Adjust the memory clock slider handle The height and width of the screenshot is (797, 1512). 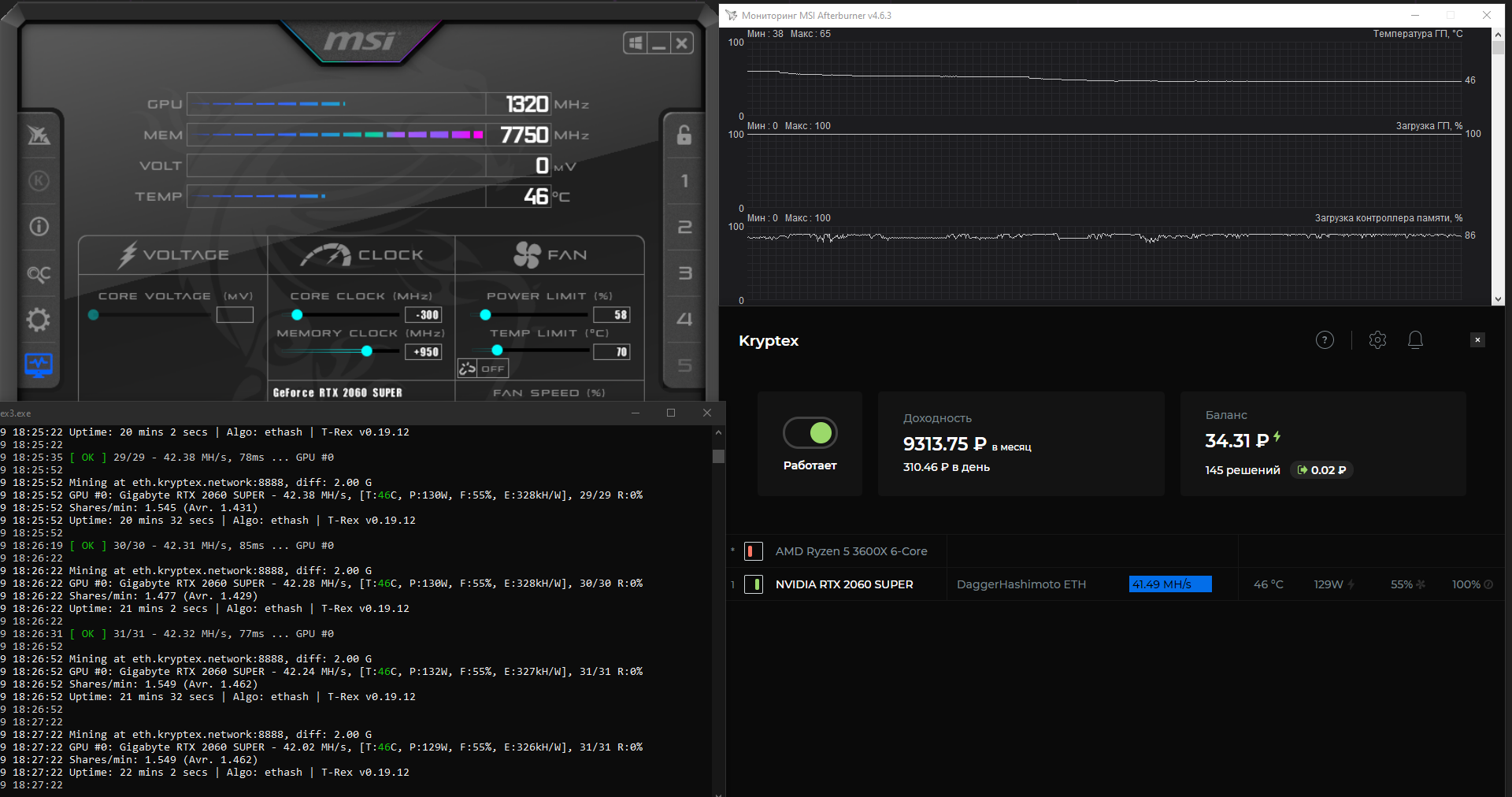pos(367,351)
